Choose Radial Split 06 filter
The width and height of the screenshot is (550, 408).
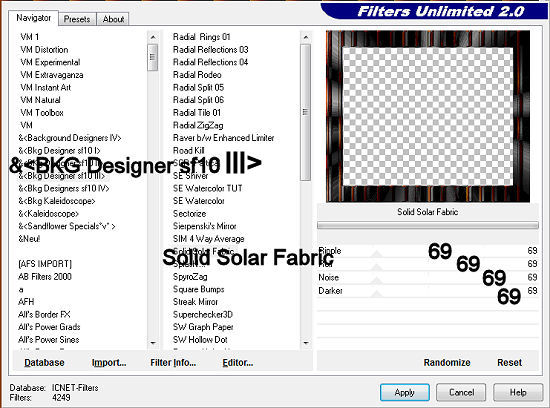tap(199, 100)
